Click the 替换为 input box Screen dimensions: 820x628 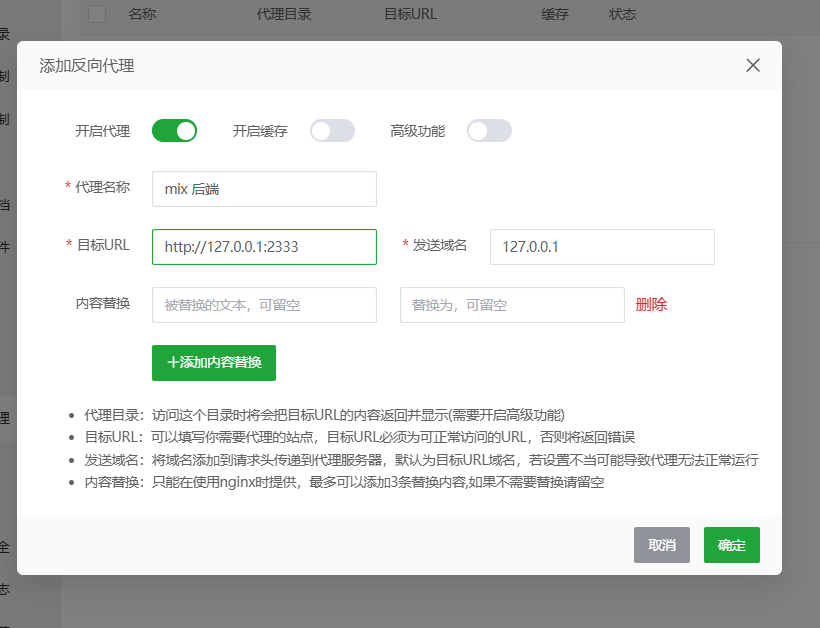pos(512,305)
